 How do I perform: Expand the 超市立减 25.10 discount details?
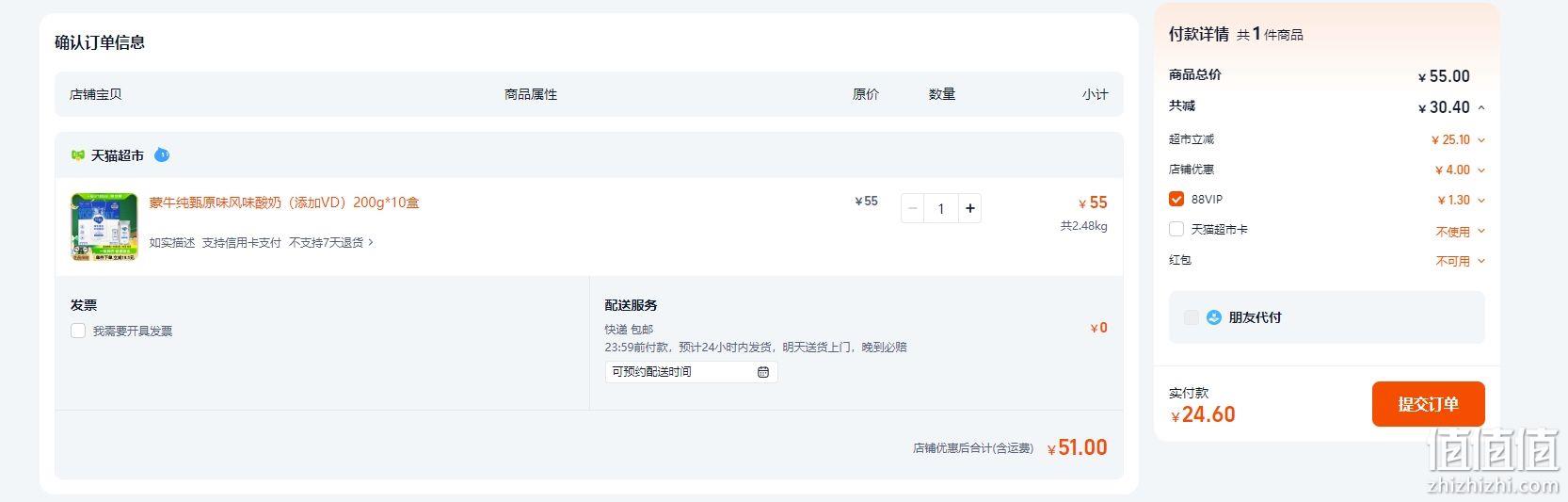(x=1481, y=140)
